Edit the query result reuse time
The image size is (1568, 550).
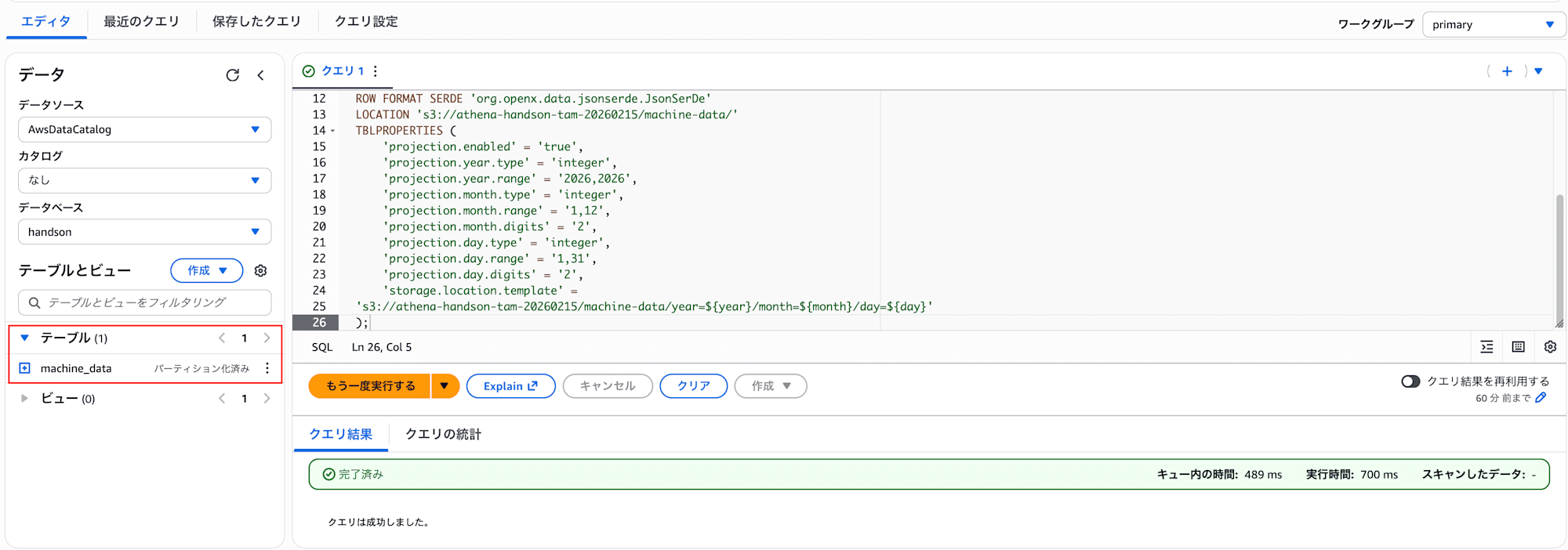point(1541,398)
